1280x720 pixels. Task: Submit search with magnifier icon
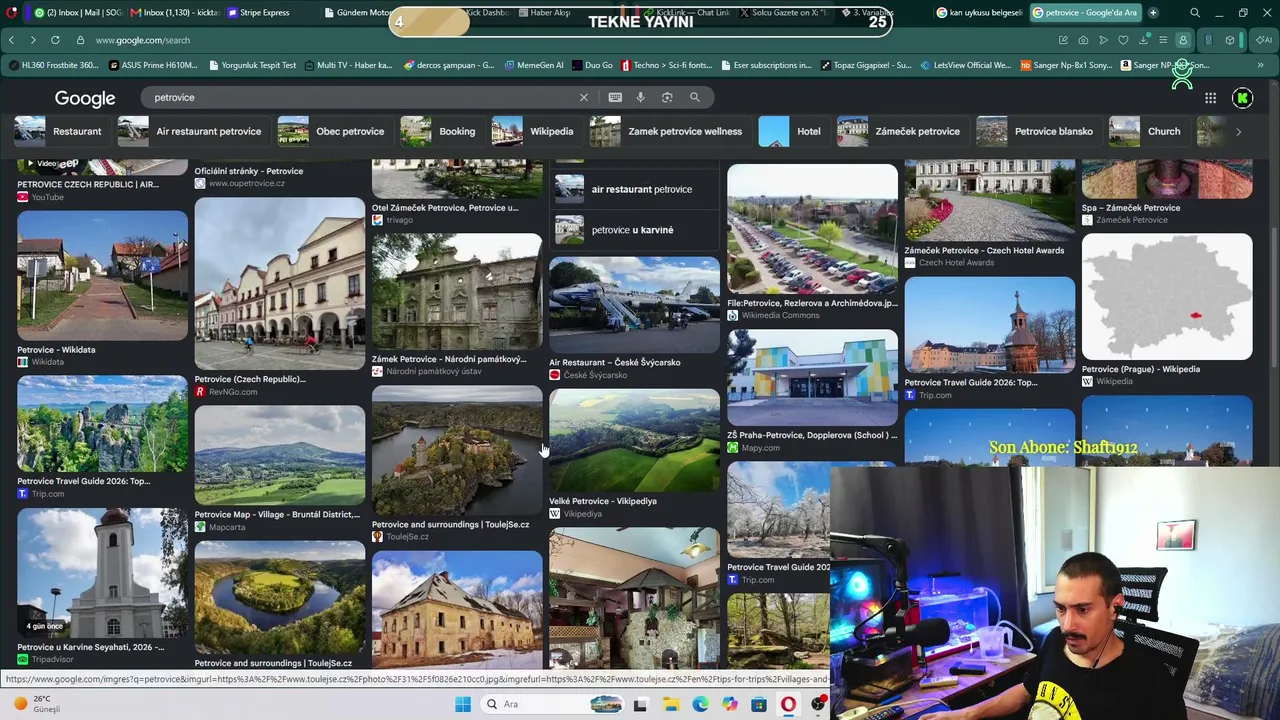click(695, 97)
